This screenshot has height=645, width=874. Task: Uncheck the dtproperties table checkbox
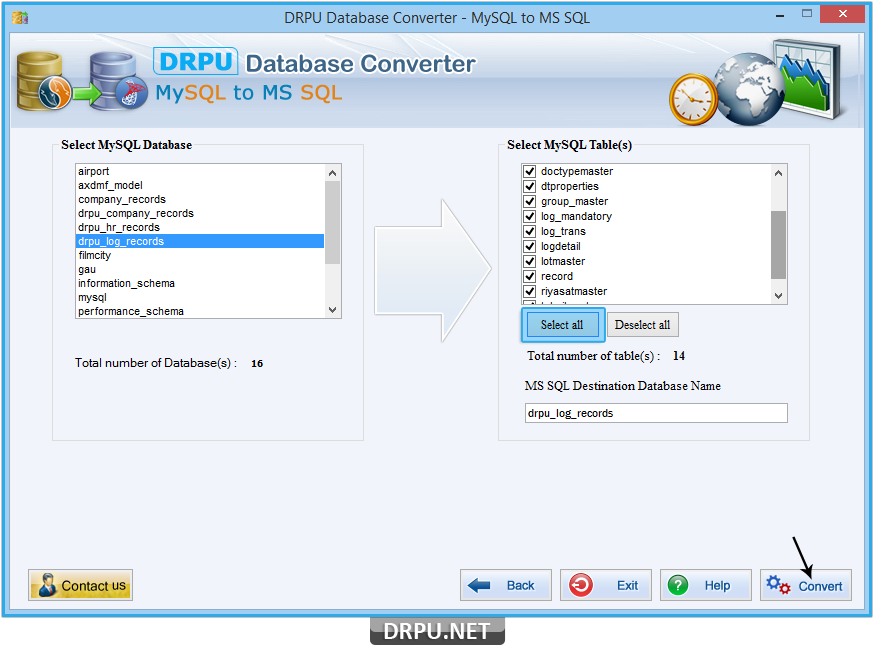[x=530, y=186]
